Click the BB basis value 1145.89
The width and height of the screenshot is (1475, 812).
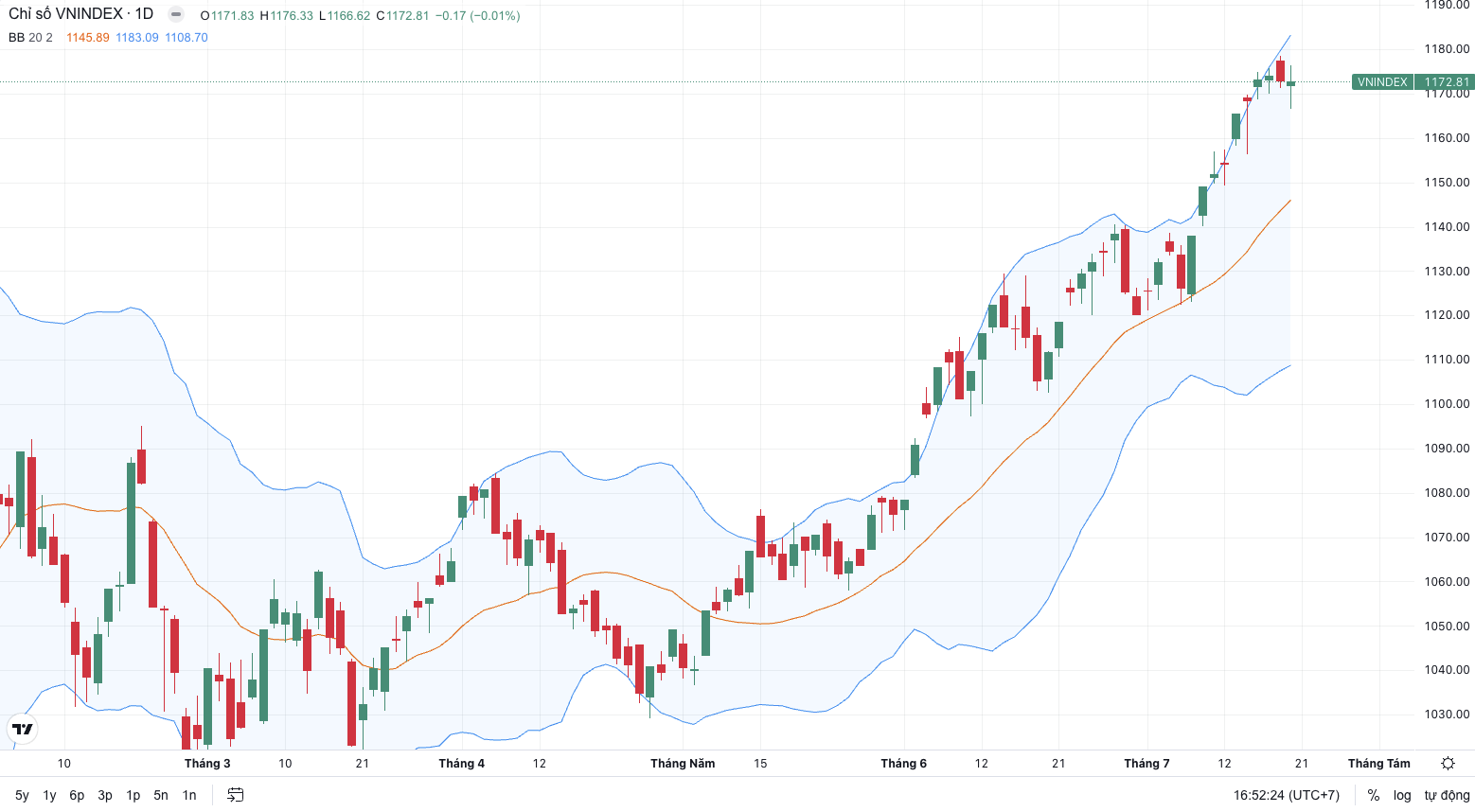pos(88,38)
